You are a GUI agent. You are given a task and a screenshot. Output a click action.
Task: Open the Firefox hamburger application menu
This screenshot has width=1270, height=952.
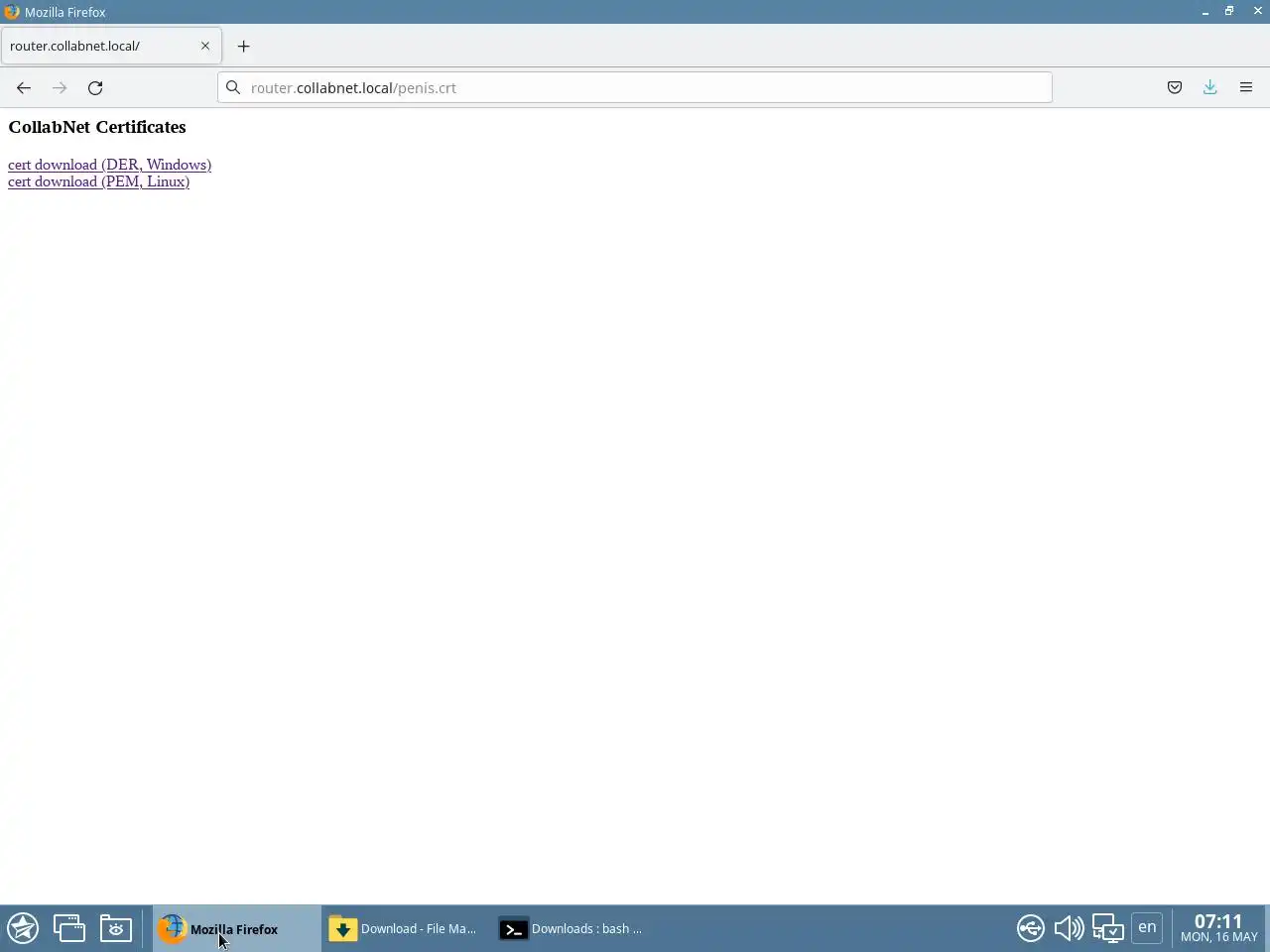tap(1246, 87)
